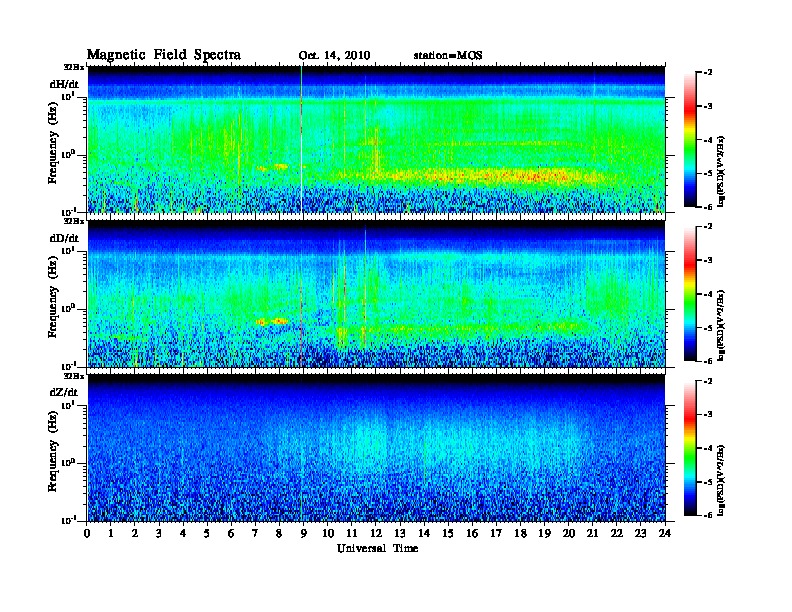Click the bright vertical spike near hour 9 in the dH/dt plot

pos(302,139)
